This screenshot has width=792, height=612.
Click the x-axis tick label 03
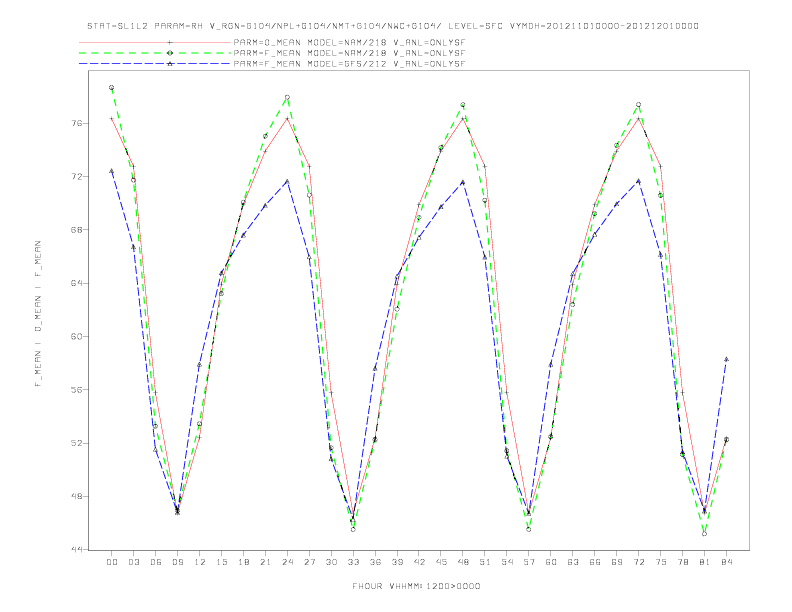pyautogui.click(x=133, y=562)
